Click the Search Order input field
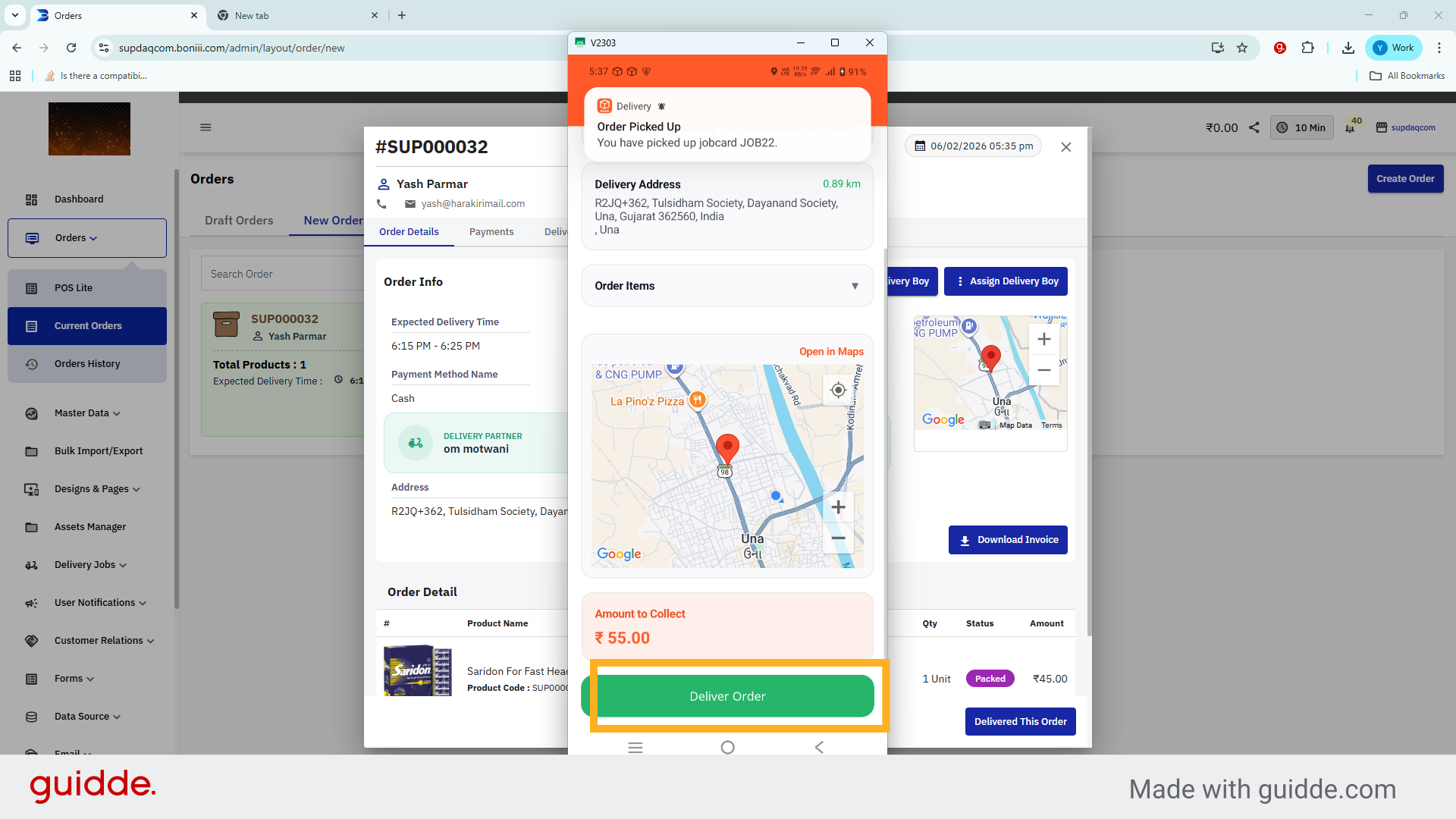The image size is (1456, 819). [x=283, y=274]
